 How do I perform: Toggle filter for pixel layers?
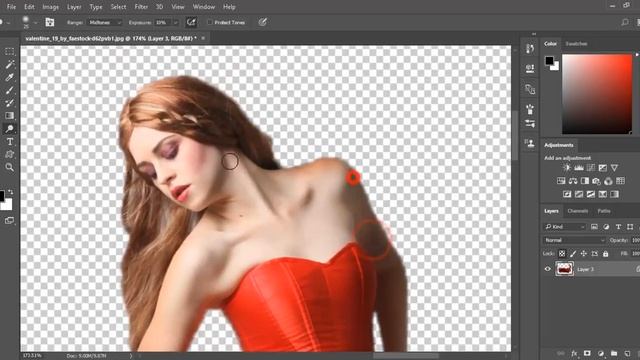click(594, 227)
